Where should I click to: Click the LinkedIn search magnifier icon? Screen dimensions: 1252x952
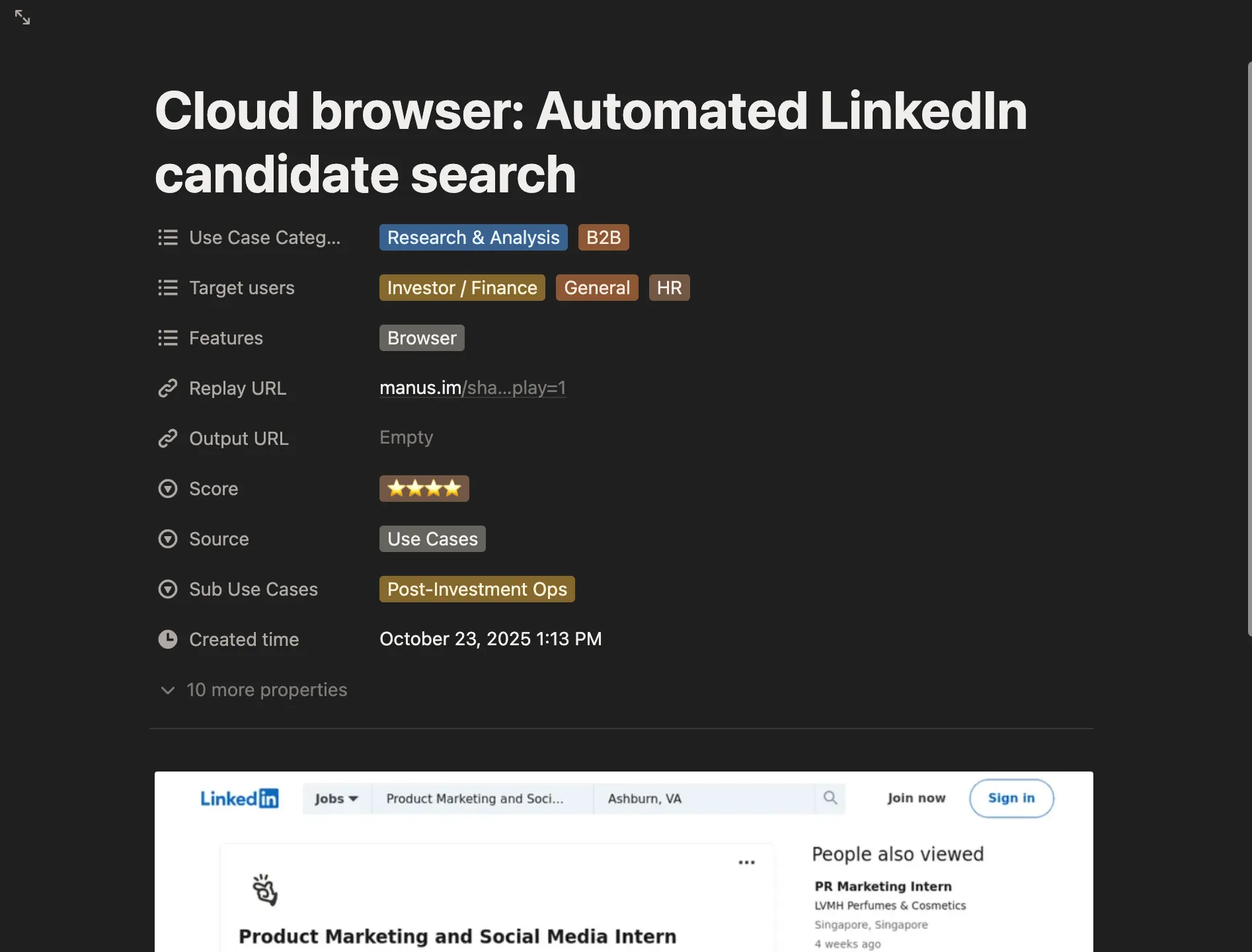(830, 798)
